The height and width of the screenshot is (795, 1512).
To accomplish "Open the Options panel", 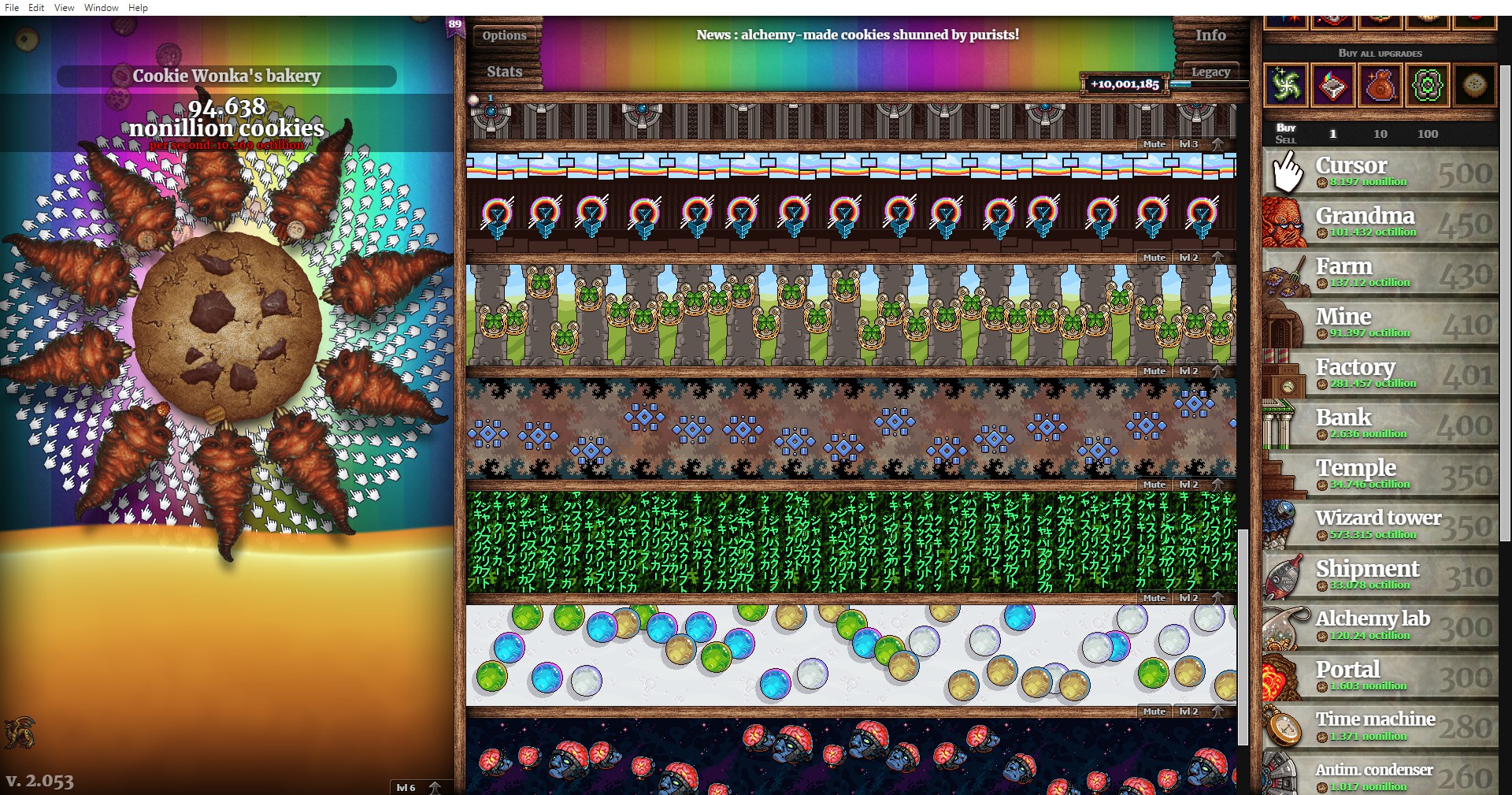I will click(504, 35).
